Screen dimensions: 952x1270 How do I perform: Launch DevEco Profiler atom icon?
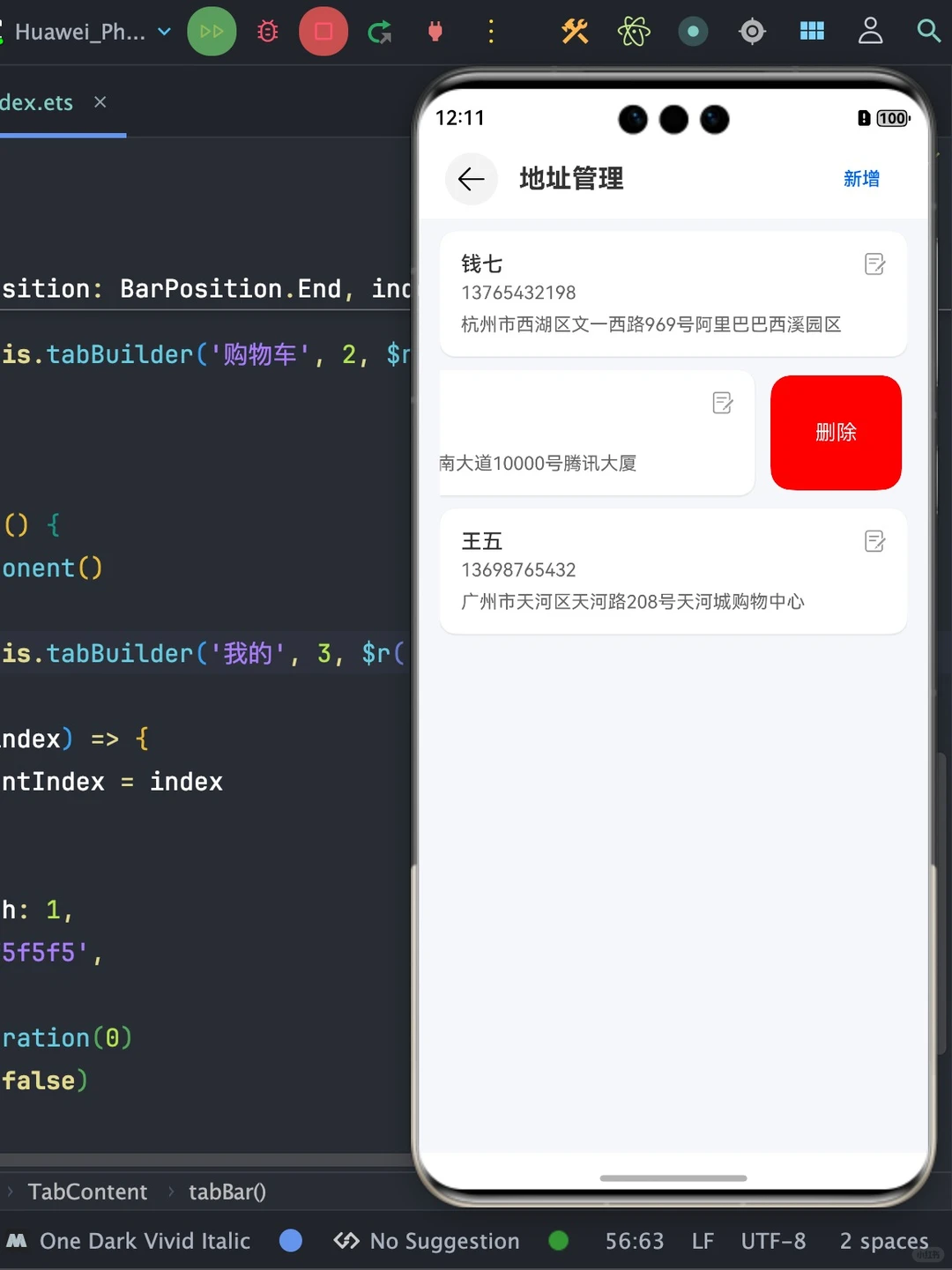click(x=634, y=31)
